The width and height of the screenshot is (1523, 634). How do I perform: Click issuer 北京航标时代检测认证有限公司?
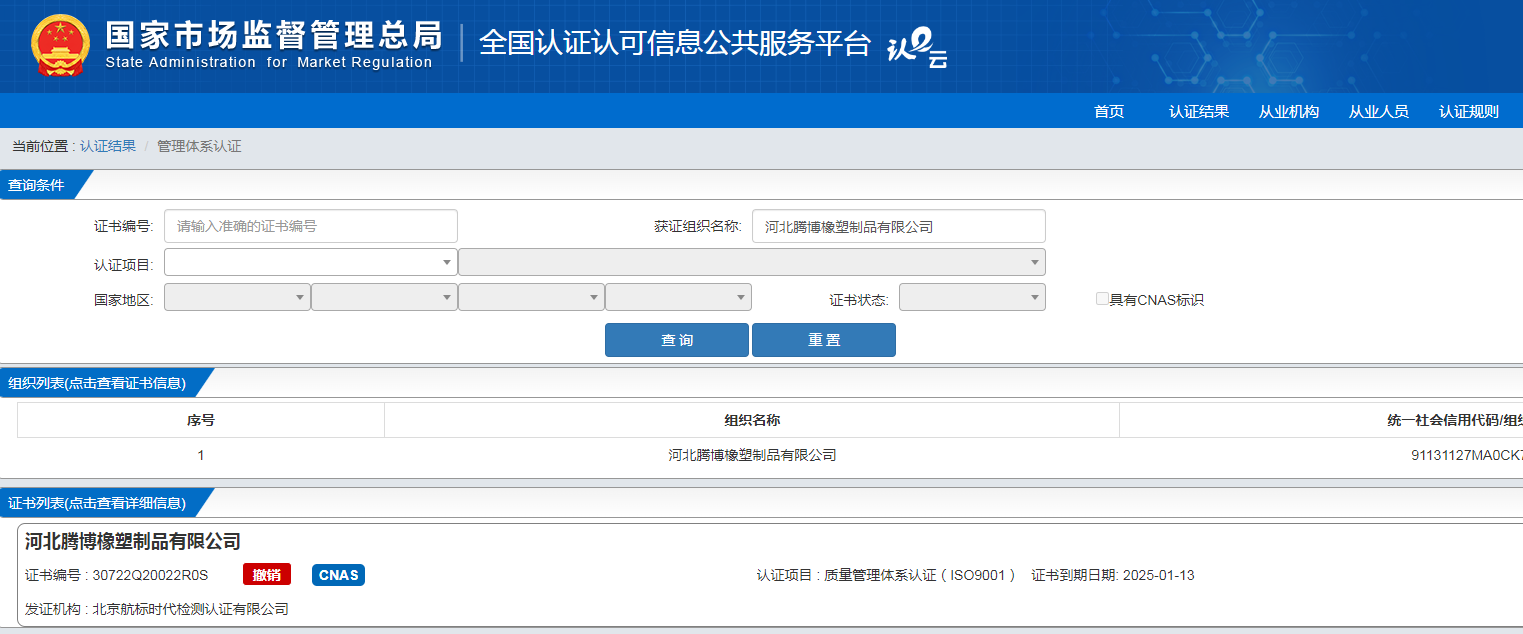point(191,609)
